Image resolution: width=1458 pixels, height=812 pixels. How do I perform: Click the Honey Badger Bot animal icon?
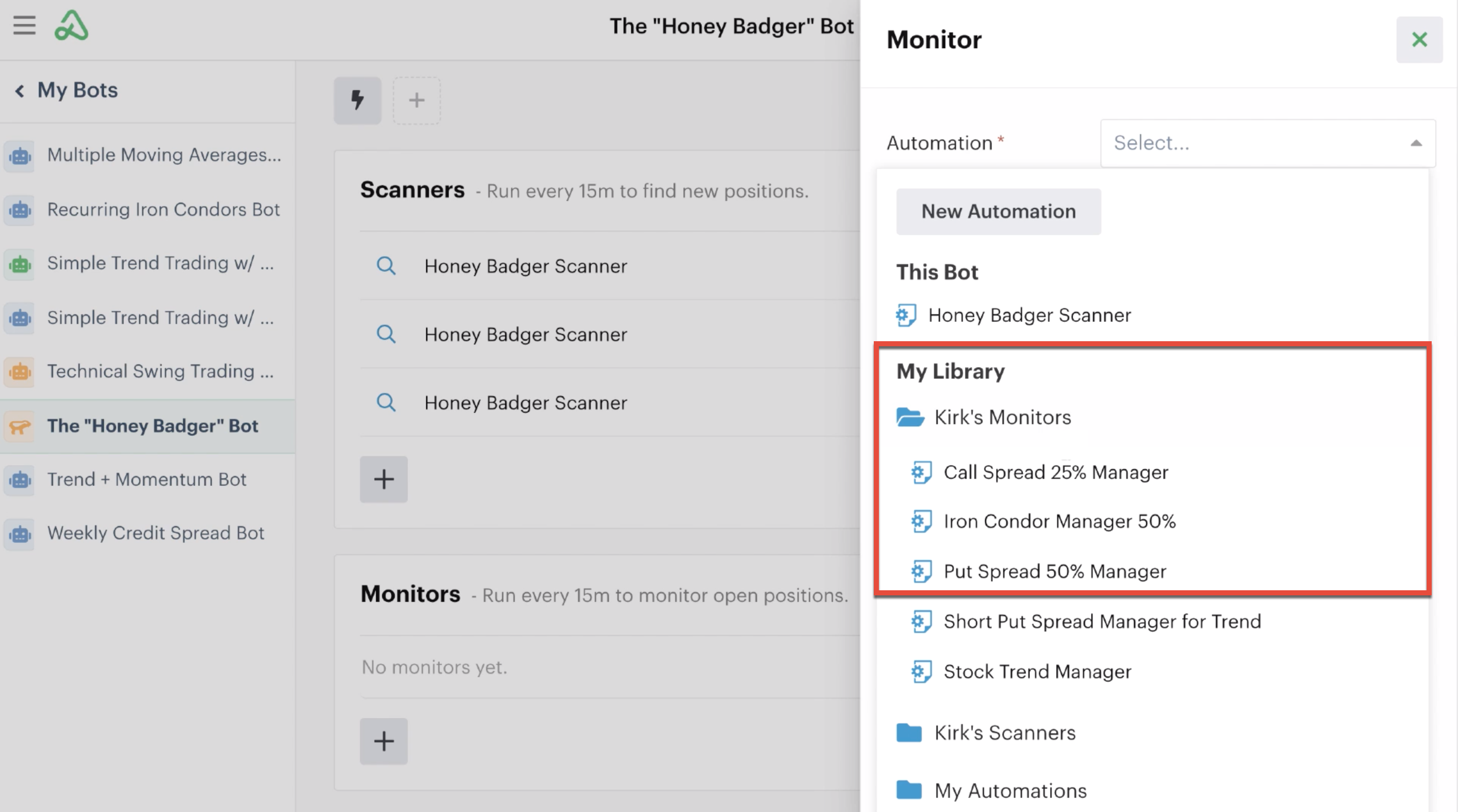[x=20, y=426]
